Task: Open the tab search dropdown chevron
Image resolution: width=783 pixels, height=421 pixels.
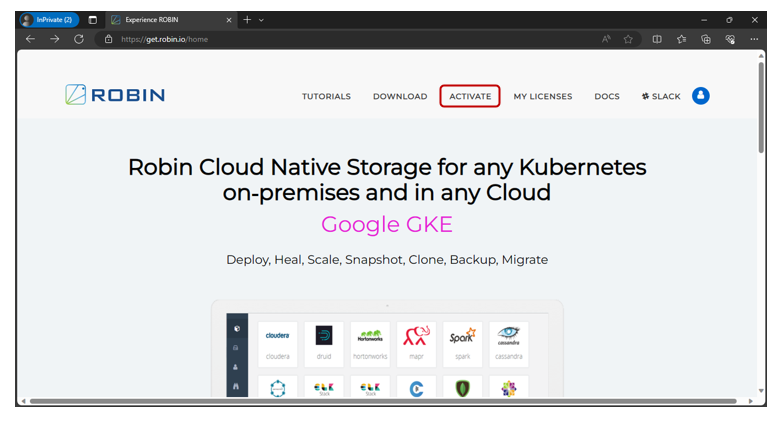Action: click(x=261, y=20)
